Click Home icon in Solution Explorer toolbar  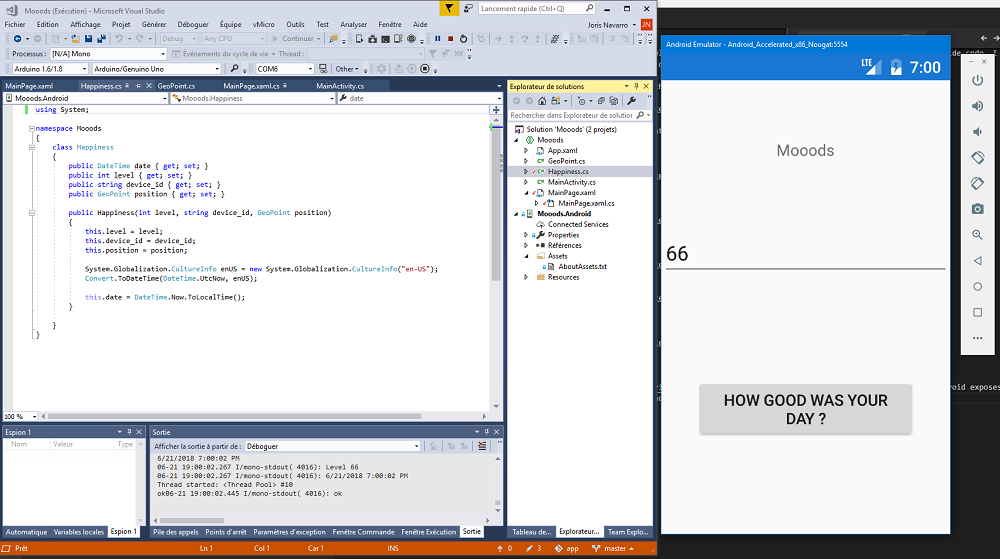[542, 101]
